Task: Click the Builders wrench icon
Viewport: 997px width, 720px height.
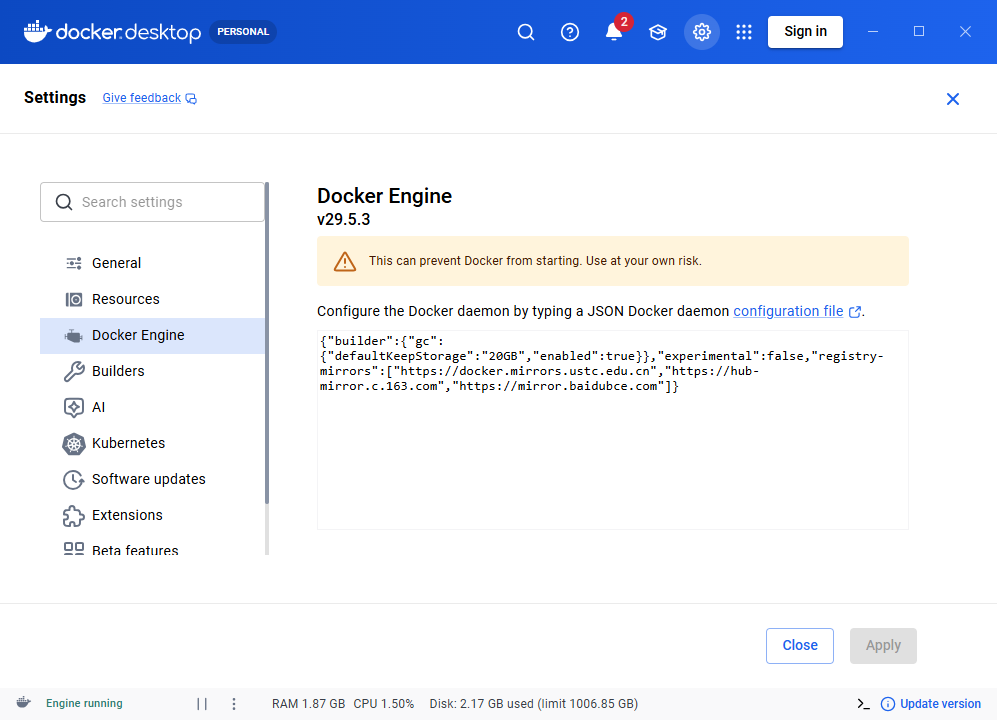Action: coord(74,371)
